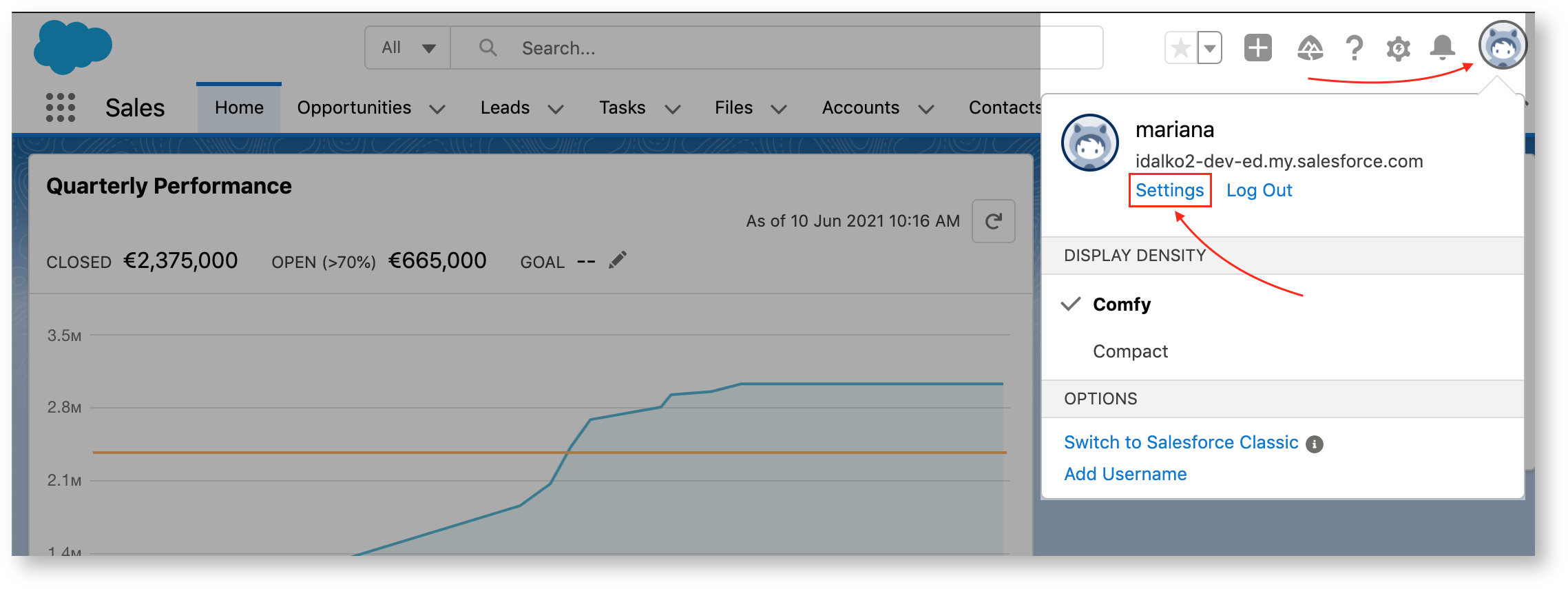The width and height of the screenshot is (1568, 589).
Task: Open the Notifications bell icon
Action: [1442, 48]
